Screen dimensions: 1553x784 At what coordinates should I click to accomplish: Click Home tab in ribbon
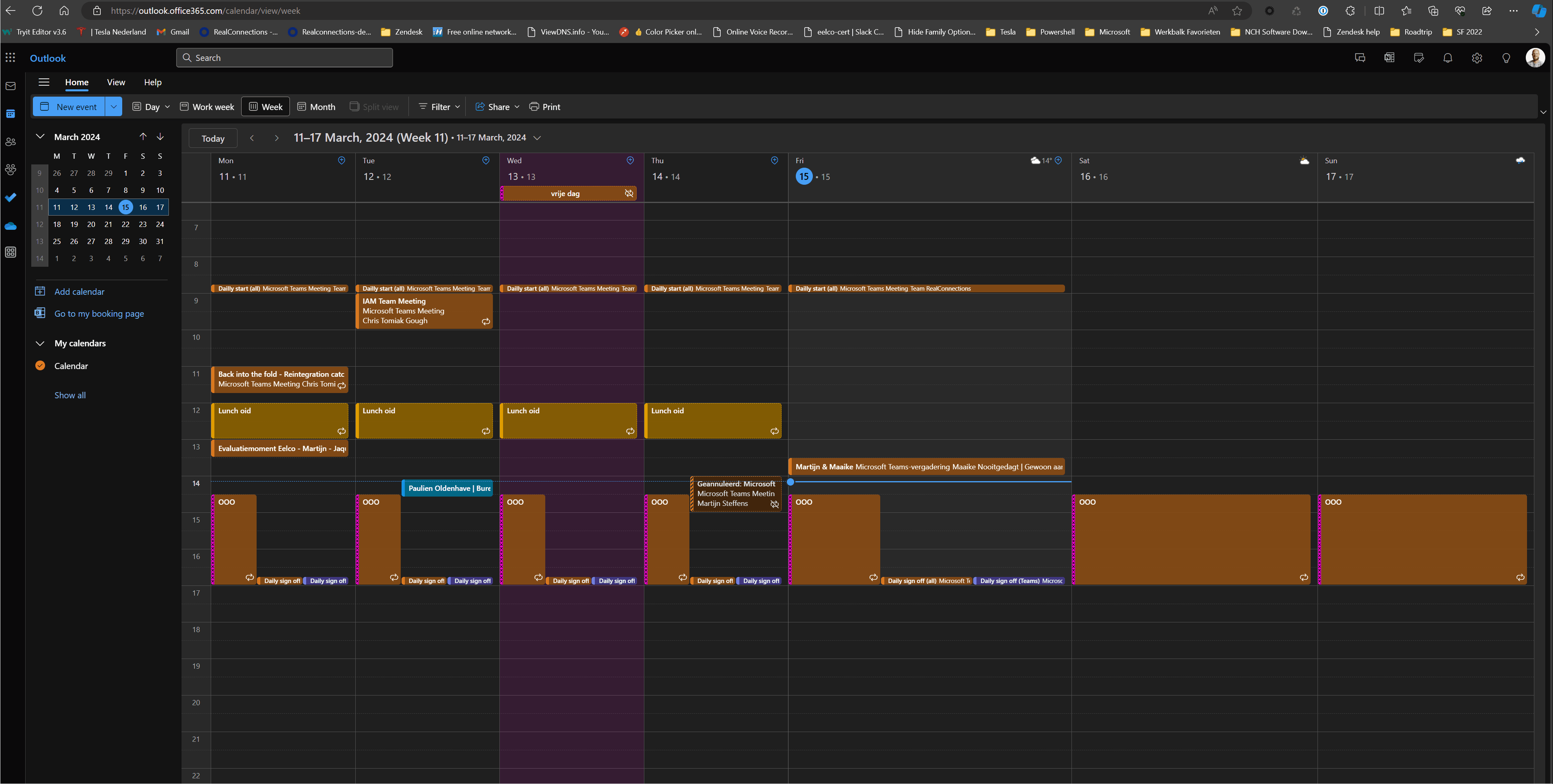tap(76, 82)
